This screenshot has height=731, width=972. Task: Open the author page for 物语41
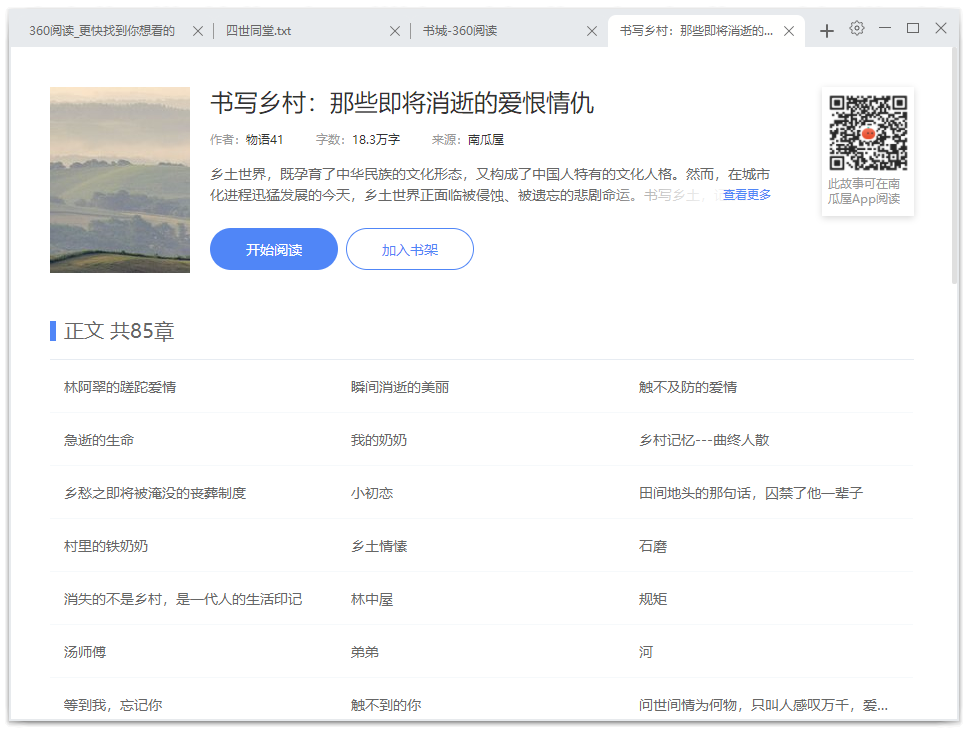click(263, 139)
